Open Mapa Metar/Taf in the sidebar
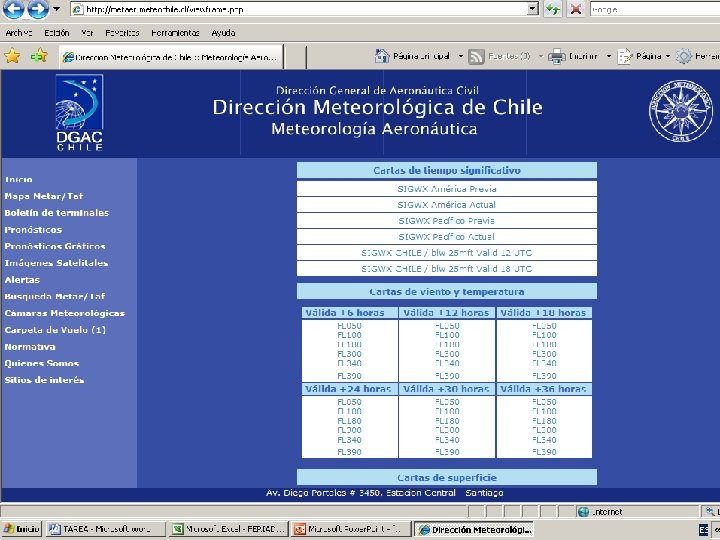Image resolution: width=720 pixels, height=540 pixels. pyautogui.click(x=44, y=196)
